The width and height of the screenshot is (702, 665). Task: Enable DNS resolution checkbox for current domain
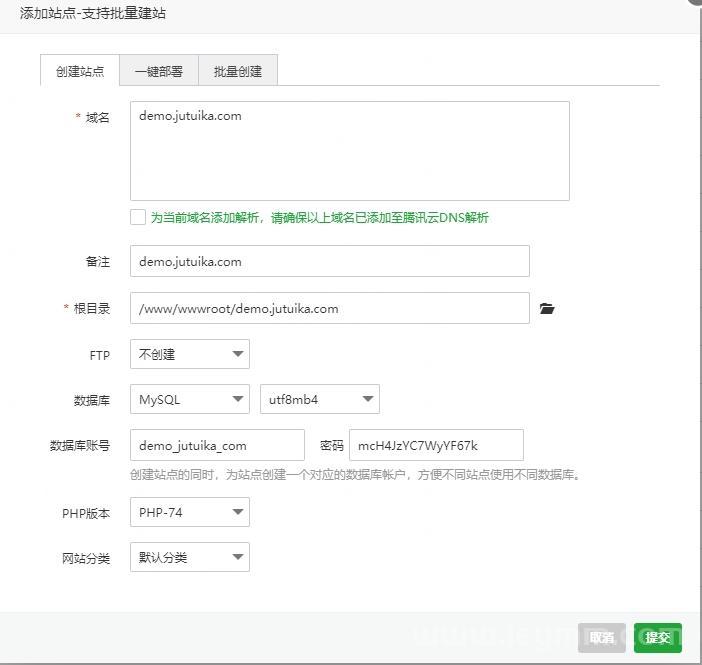138,217
